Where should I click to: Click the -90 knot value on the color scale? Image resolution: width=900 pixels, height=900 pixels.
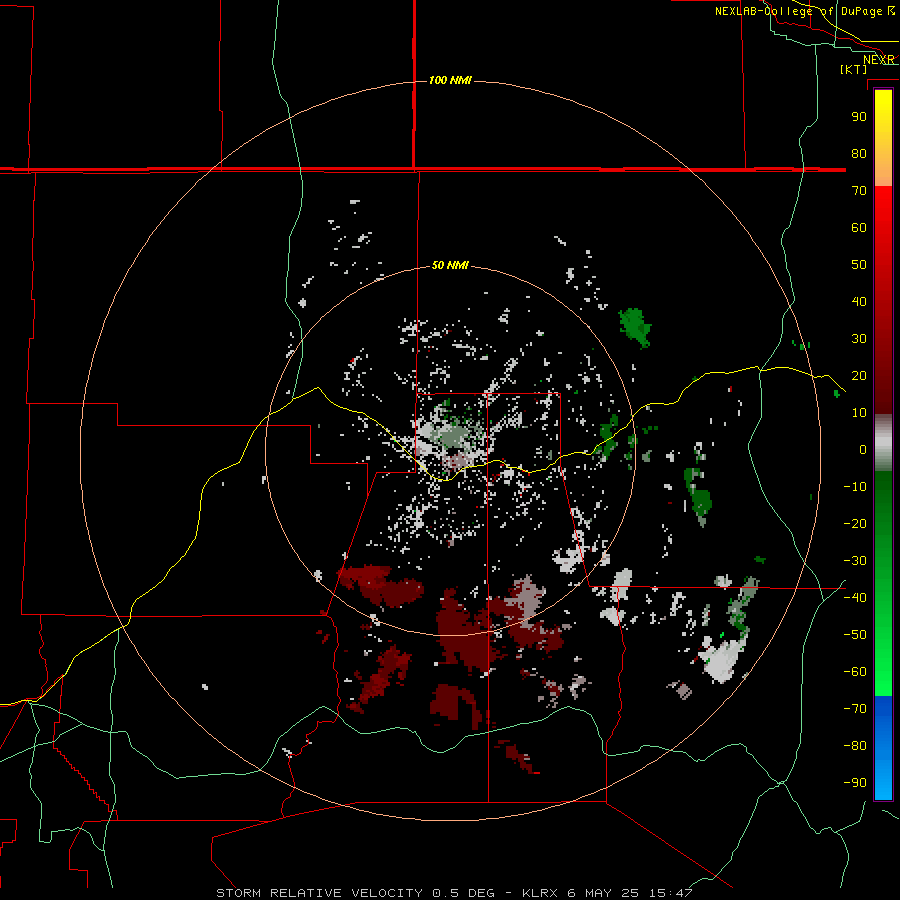pyautogui.click(x=855, y=782)
